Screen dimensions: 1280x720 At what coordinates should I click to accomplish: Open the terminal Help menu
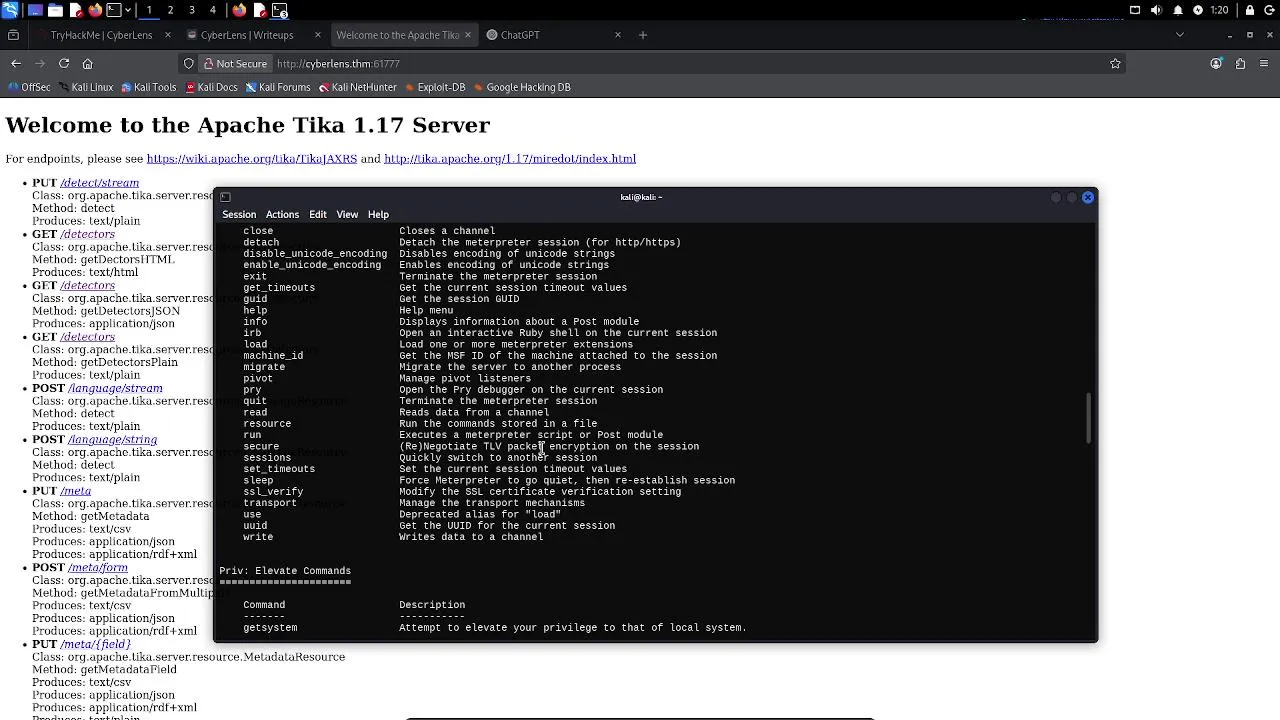point(378,214)
